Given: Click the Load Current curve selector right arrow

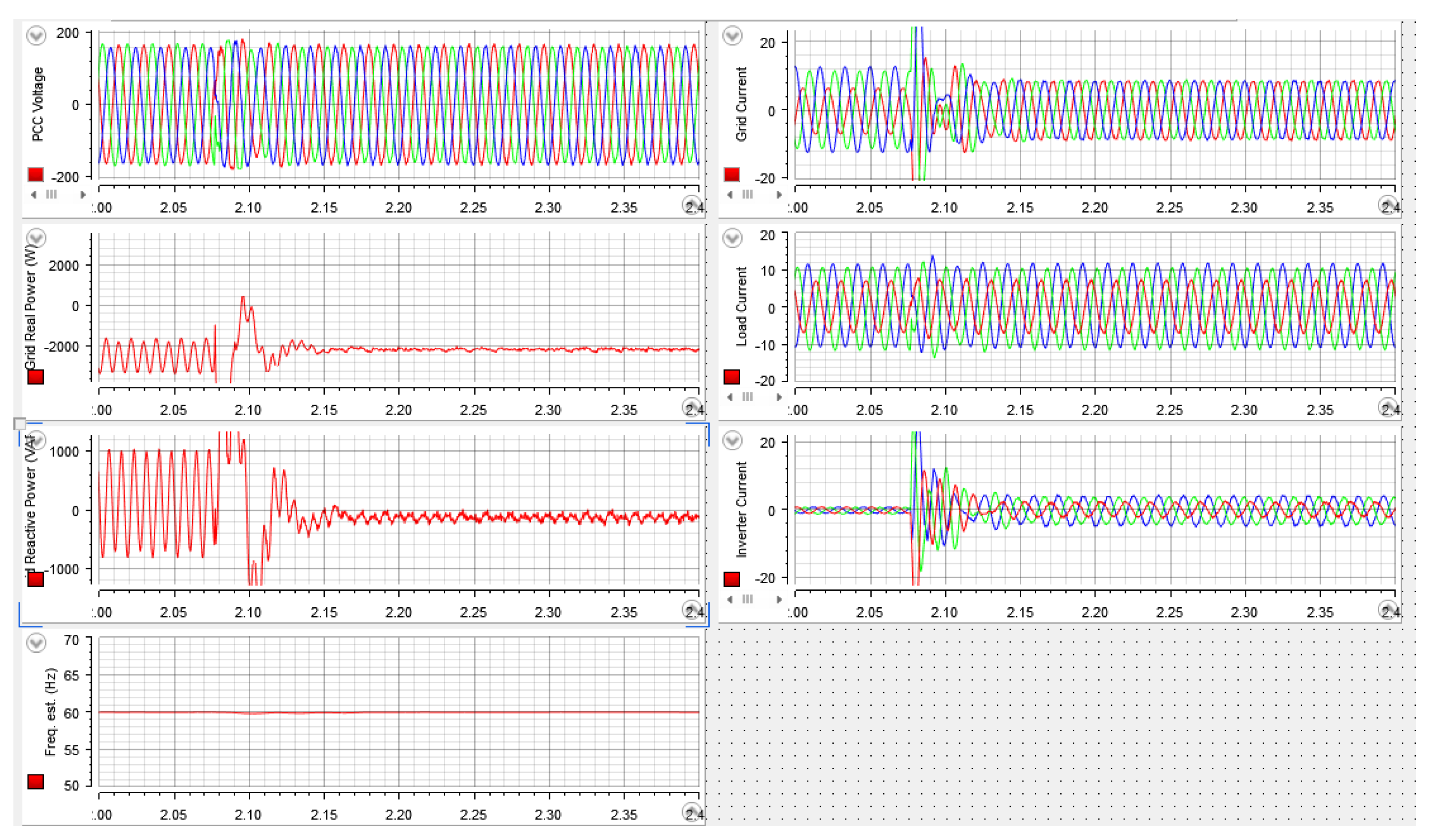Looking at the screenshot, I should point(779,397).
